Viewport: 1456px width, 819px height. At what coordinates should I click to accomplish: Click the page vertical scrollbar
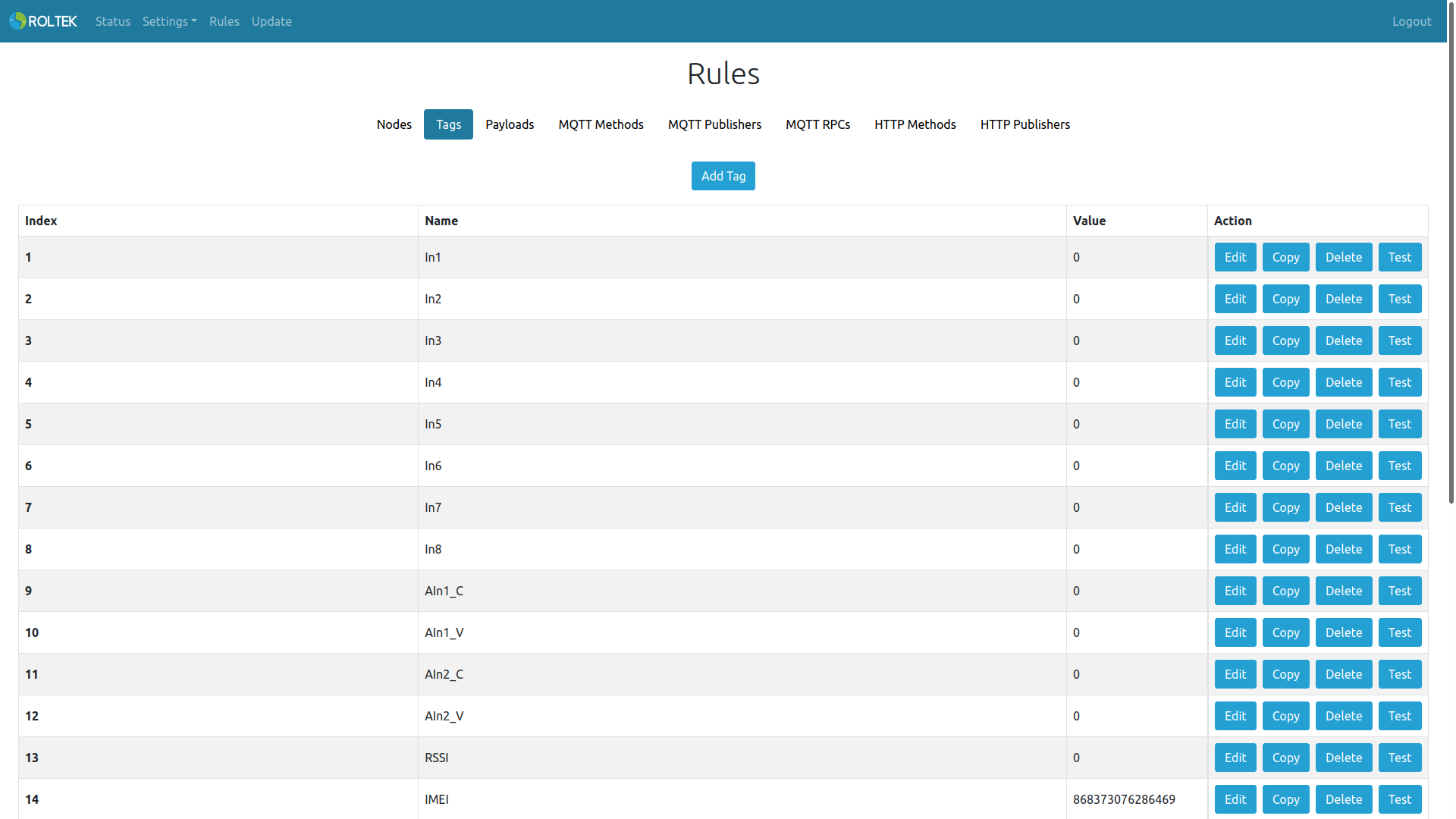click(x=1451, y=254)
